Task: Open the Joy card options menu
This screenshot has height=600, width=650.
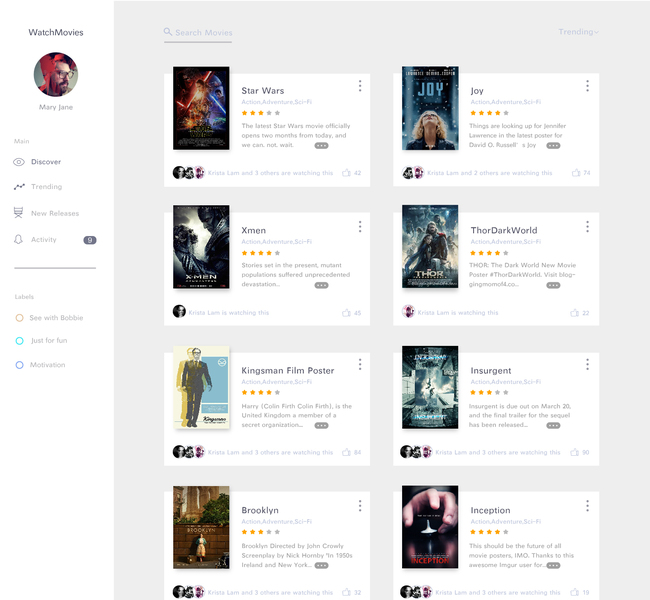Action: click(x=587, y=86)
